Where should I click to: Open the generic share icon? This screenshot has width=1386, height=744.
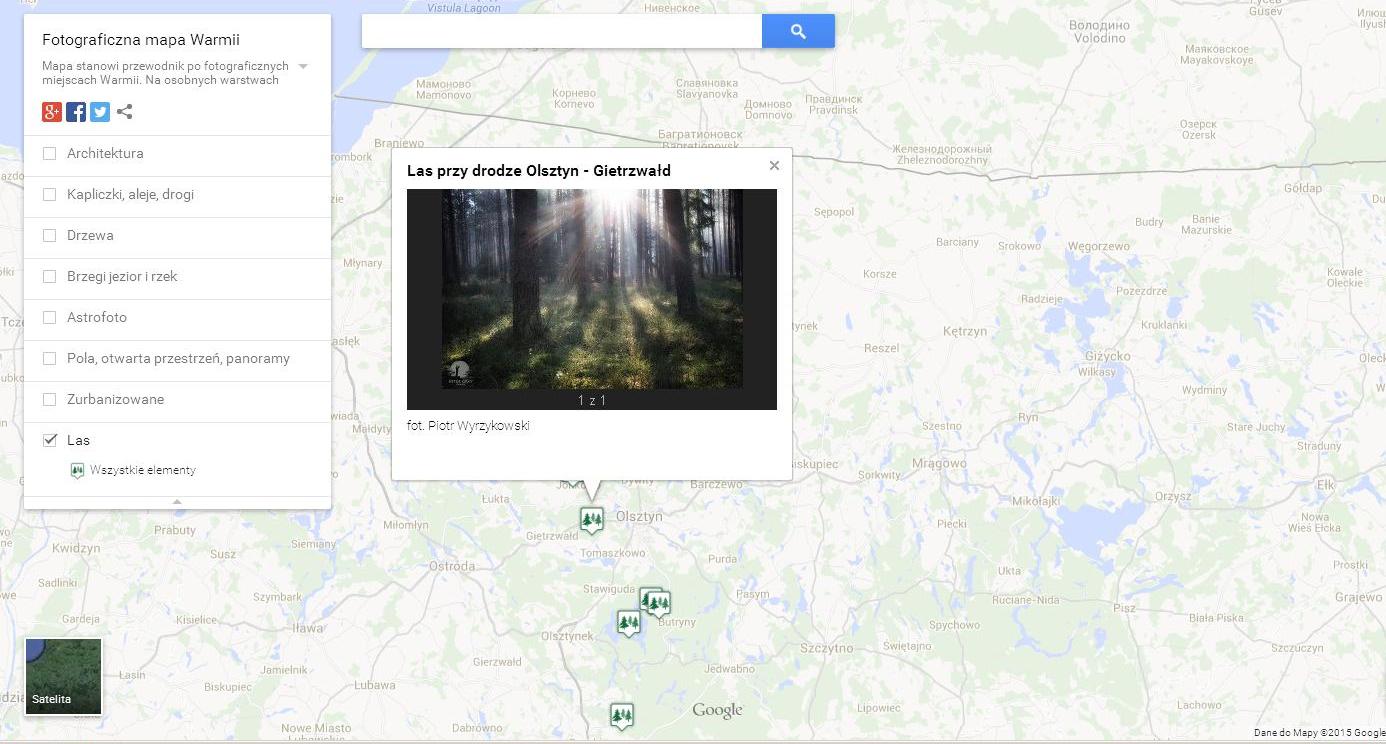(125, 112)
